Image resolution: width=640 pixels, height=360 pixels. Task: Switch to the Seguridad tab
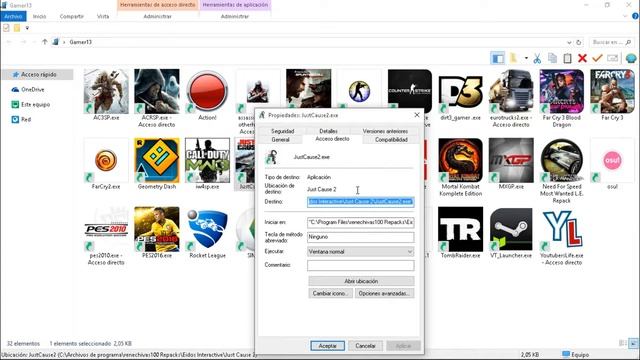282,131
